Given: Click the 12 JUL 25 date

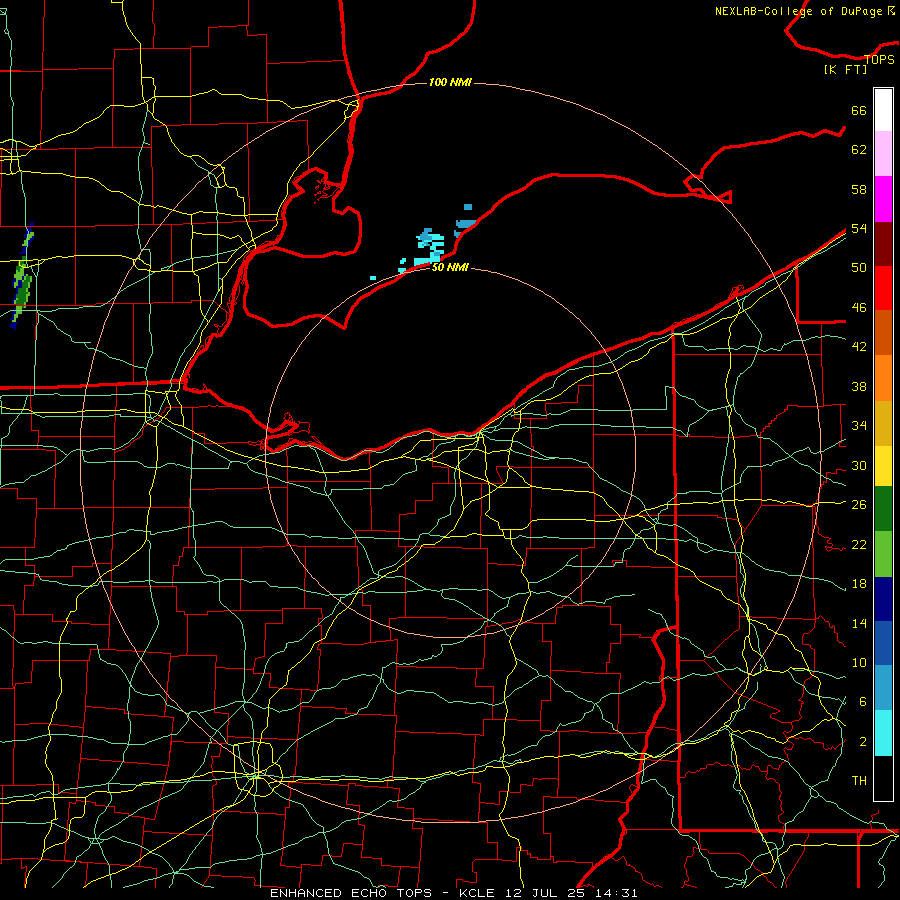Looking at the screenshot, I should (546, 893).
